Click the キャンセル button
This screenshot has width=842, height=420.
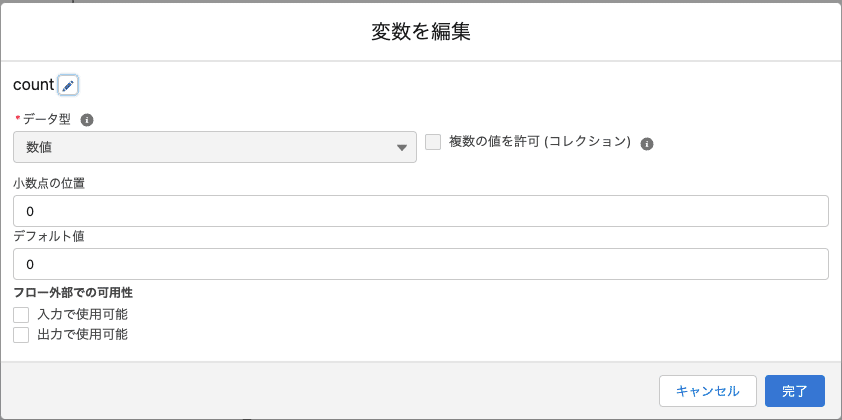[708, 391]
